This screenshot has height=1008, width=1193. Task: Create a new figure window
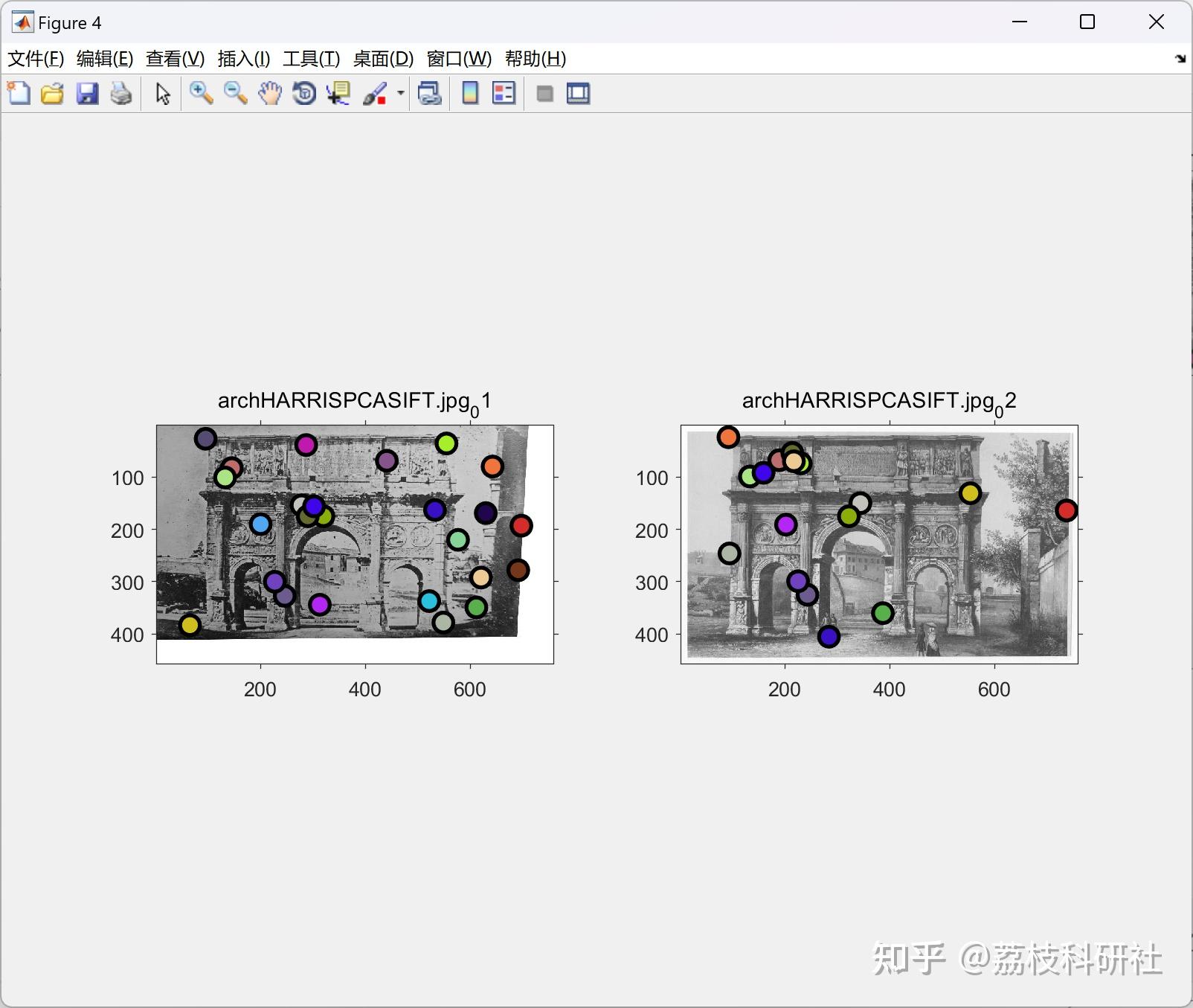pyautogui.click(x=19, y=93)
